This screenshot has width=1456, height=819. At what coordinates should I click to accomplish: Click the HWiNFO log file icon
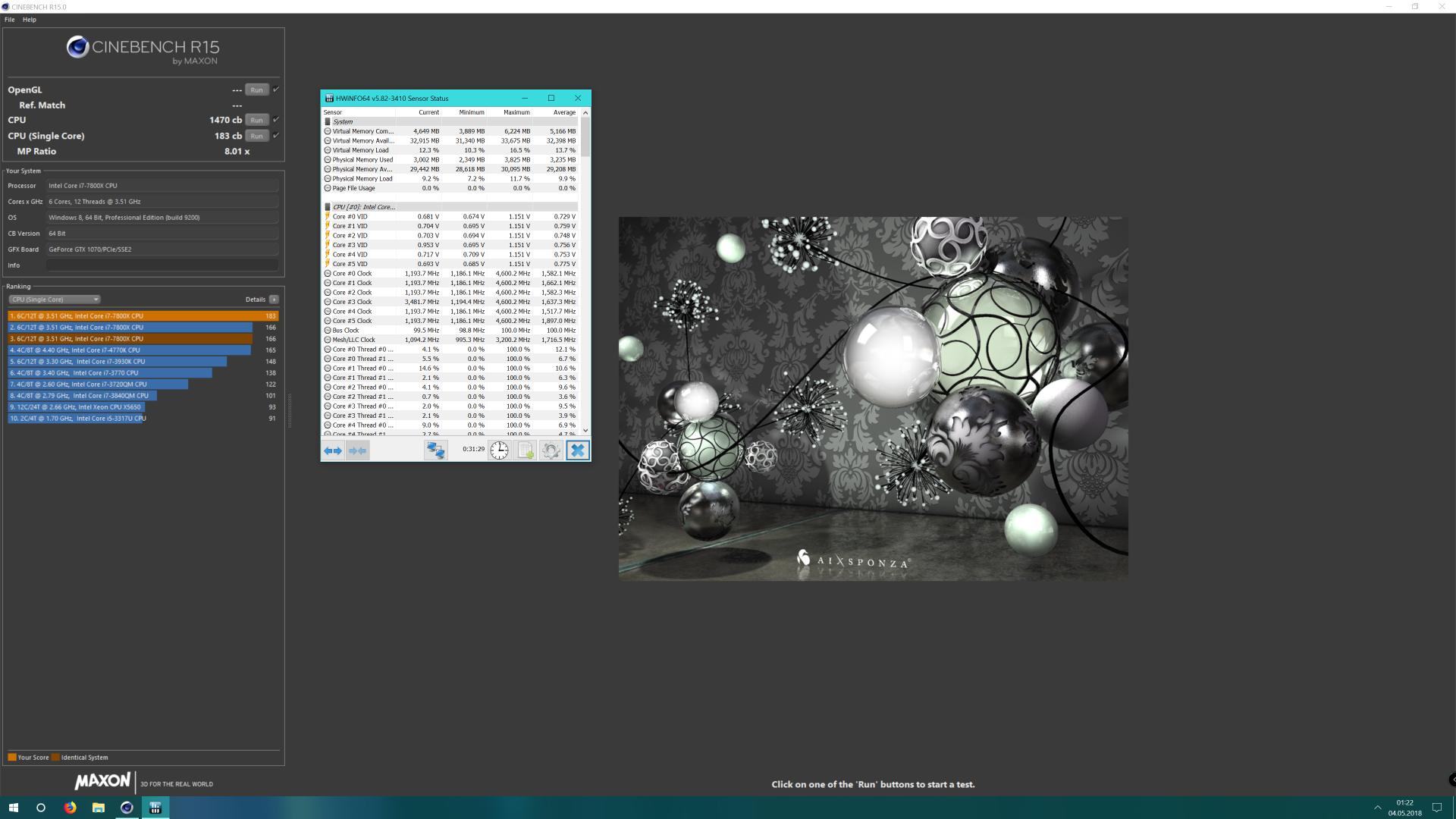[525, 450]
